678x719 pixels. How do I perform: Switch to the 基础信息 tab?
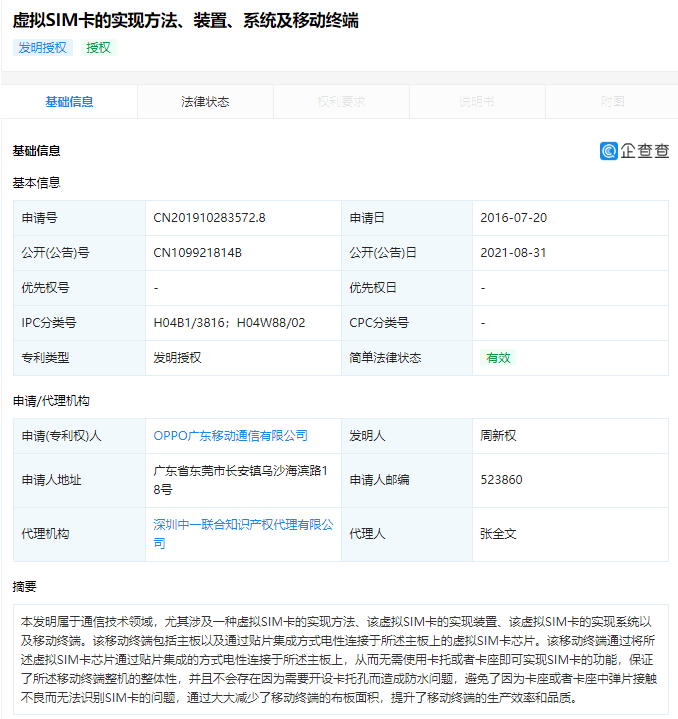click(69, 101)
